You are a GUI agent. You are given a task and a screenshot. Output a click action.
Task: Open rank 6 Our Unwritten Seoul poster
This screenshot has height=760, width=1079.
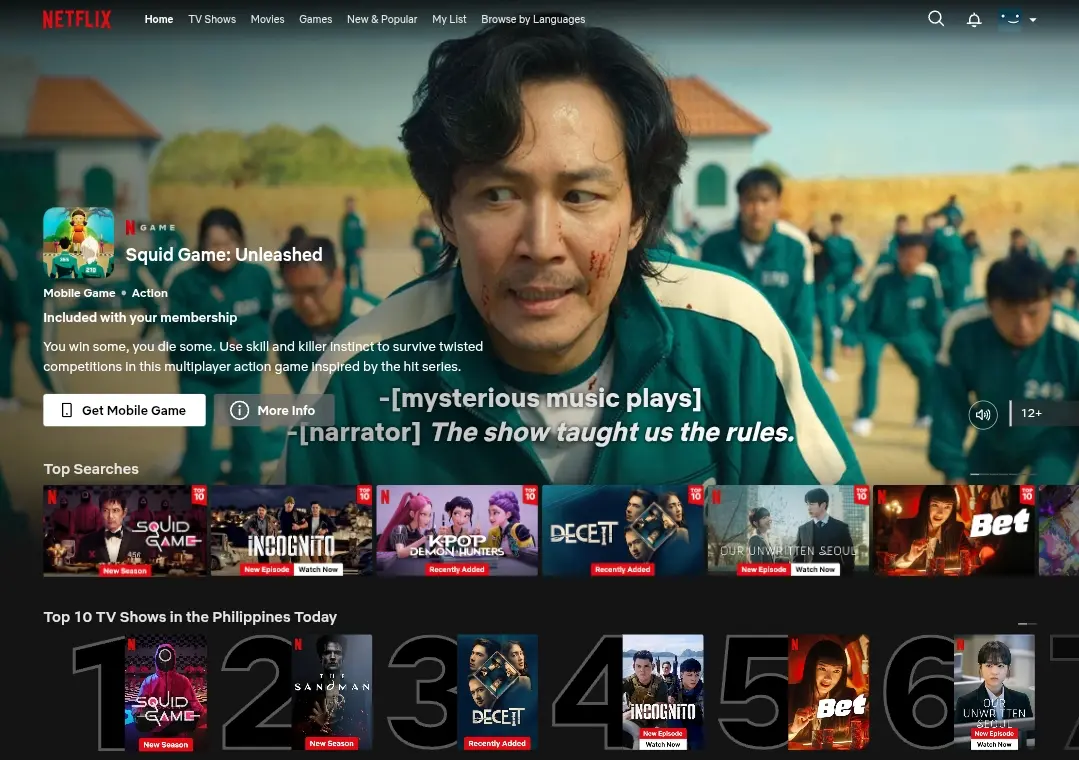coord(995,693)
